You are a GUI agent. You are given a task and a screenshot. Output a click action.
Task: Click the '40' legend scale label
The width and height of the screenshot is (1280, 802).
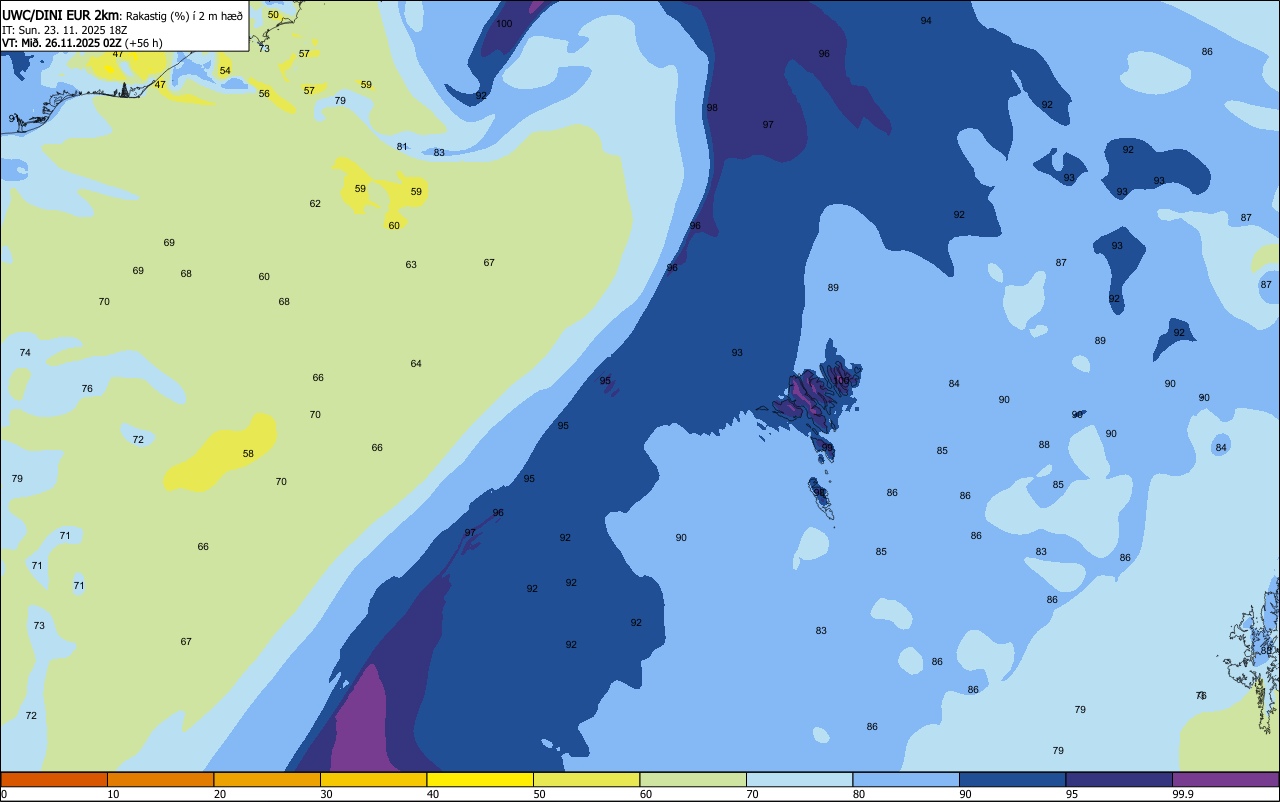click(433, 794)
